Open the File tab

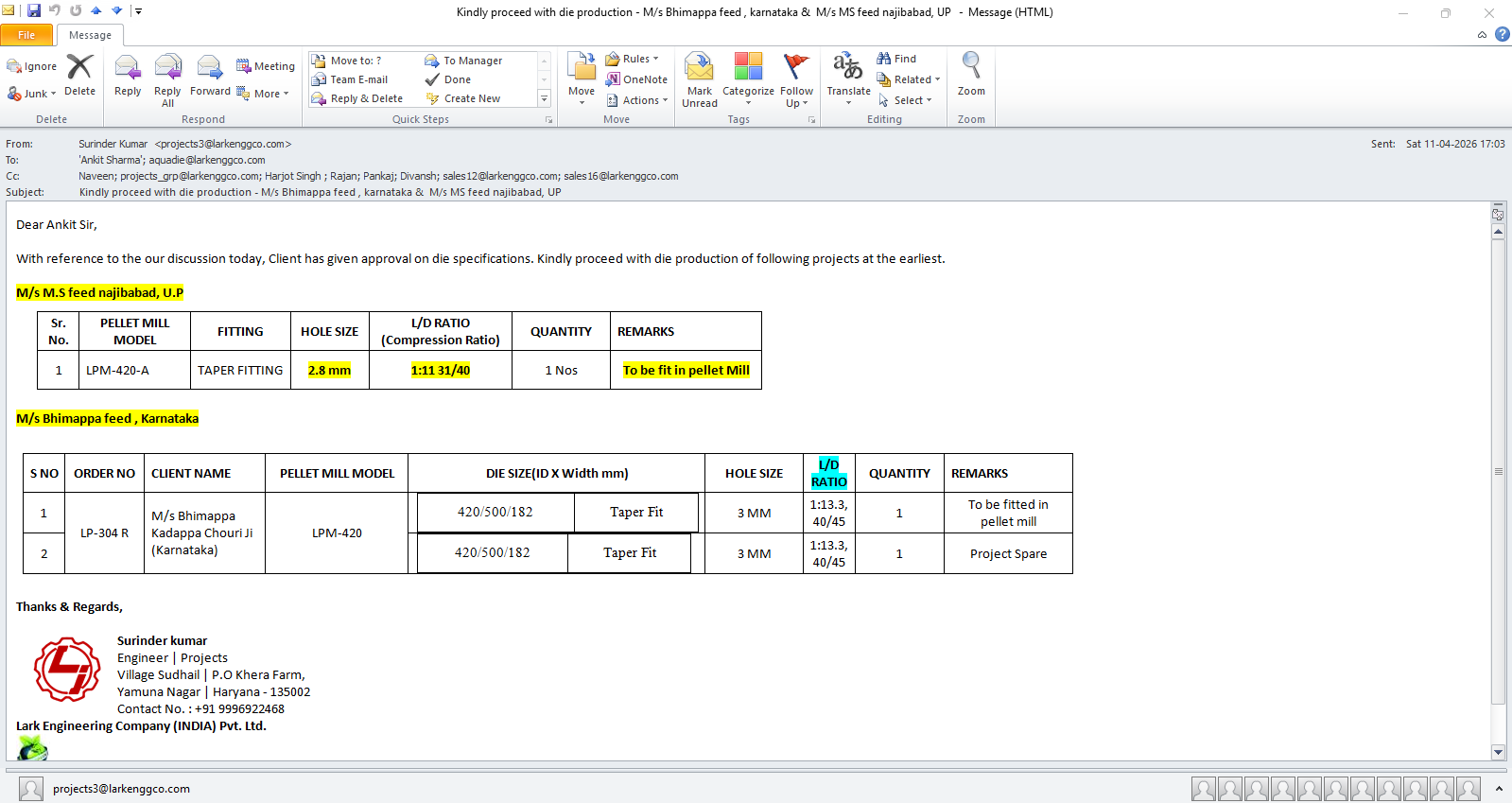tap(26, 35)
